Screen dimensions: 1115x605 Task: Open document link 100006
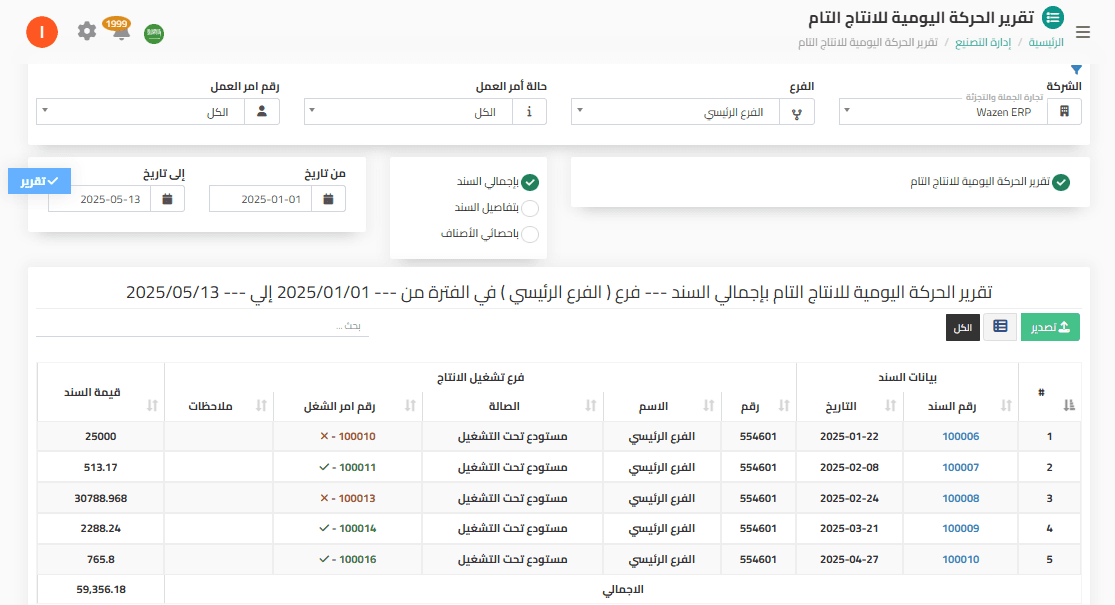pyautogui.click(x=960, y=436)
